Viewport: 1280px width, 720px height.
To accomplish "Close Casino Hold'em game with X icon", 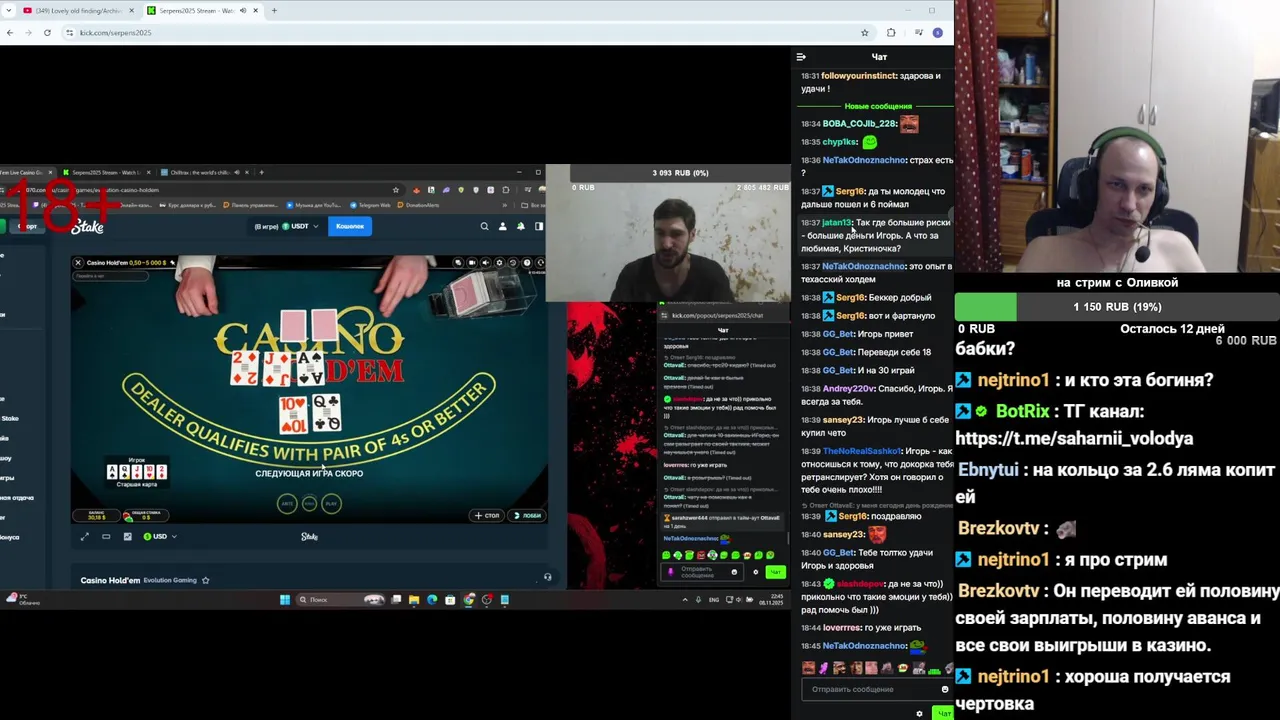I will point(78,263).
